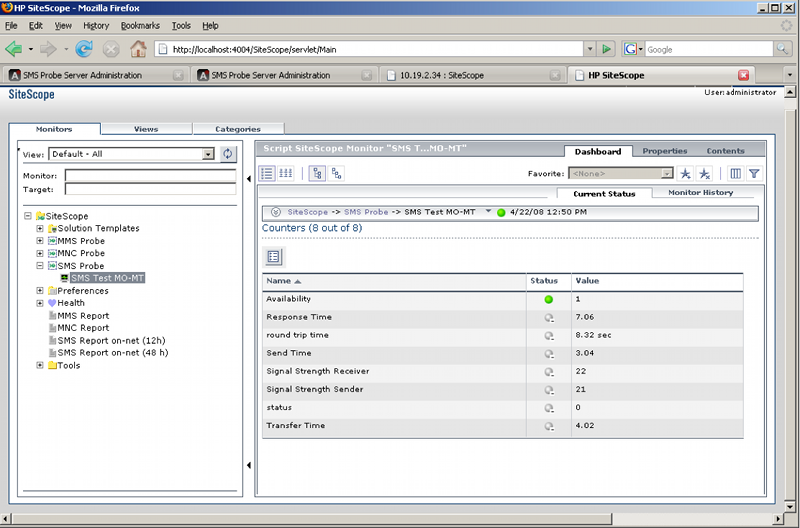Click the green Go arrow beside URL
Screen dimensions: 800x528
click(606, 49)
